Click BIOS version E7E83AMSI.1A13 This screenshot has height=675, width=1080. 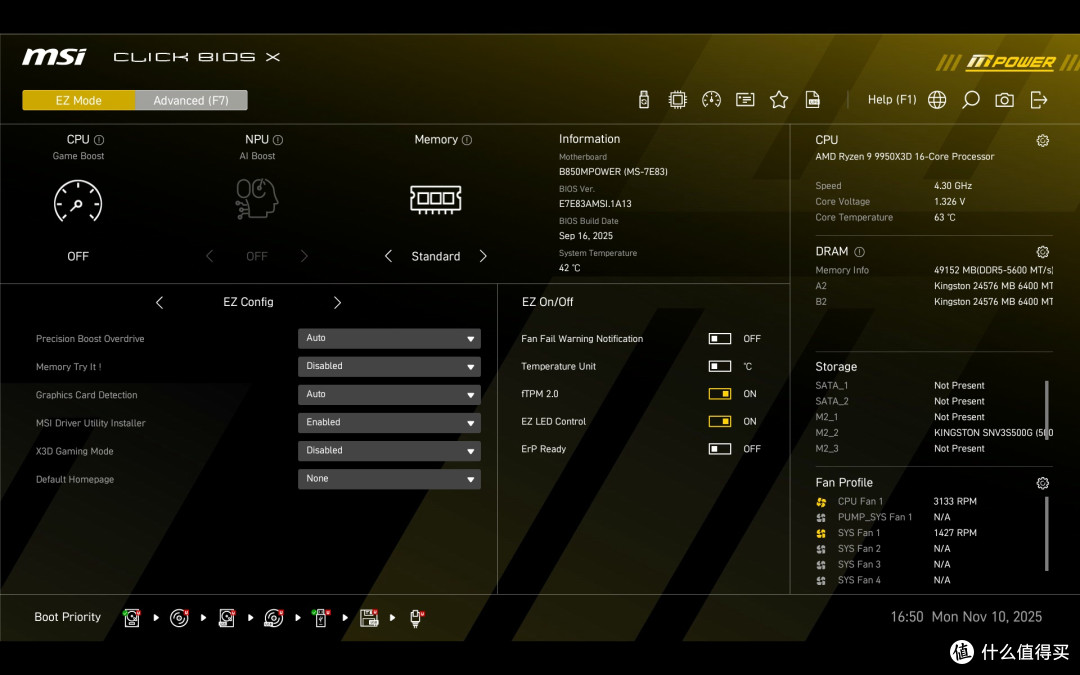[x=595, y=204]
